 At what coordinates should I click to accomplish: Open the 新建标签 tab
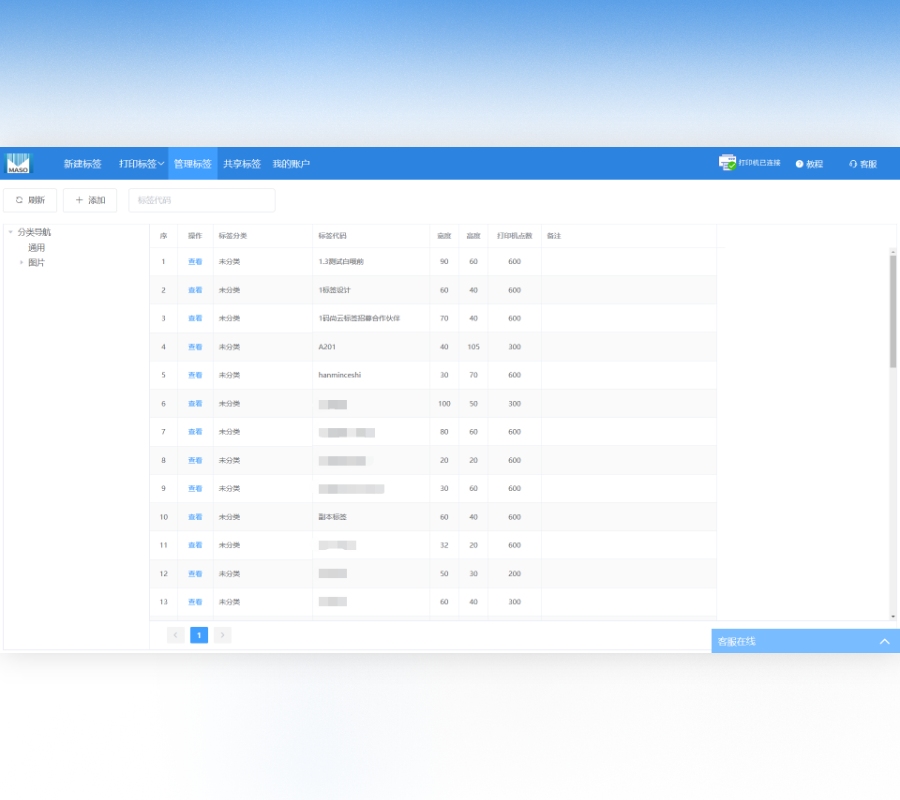pyautogui.click(x=83, y=164)
